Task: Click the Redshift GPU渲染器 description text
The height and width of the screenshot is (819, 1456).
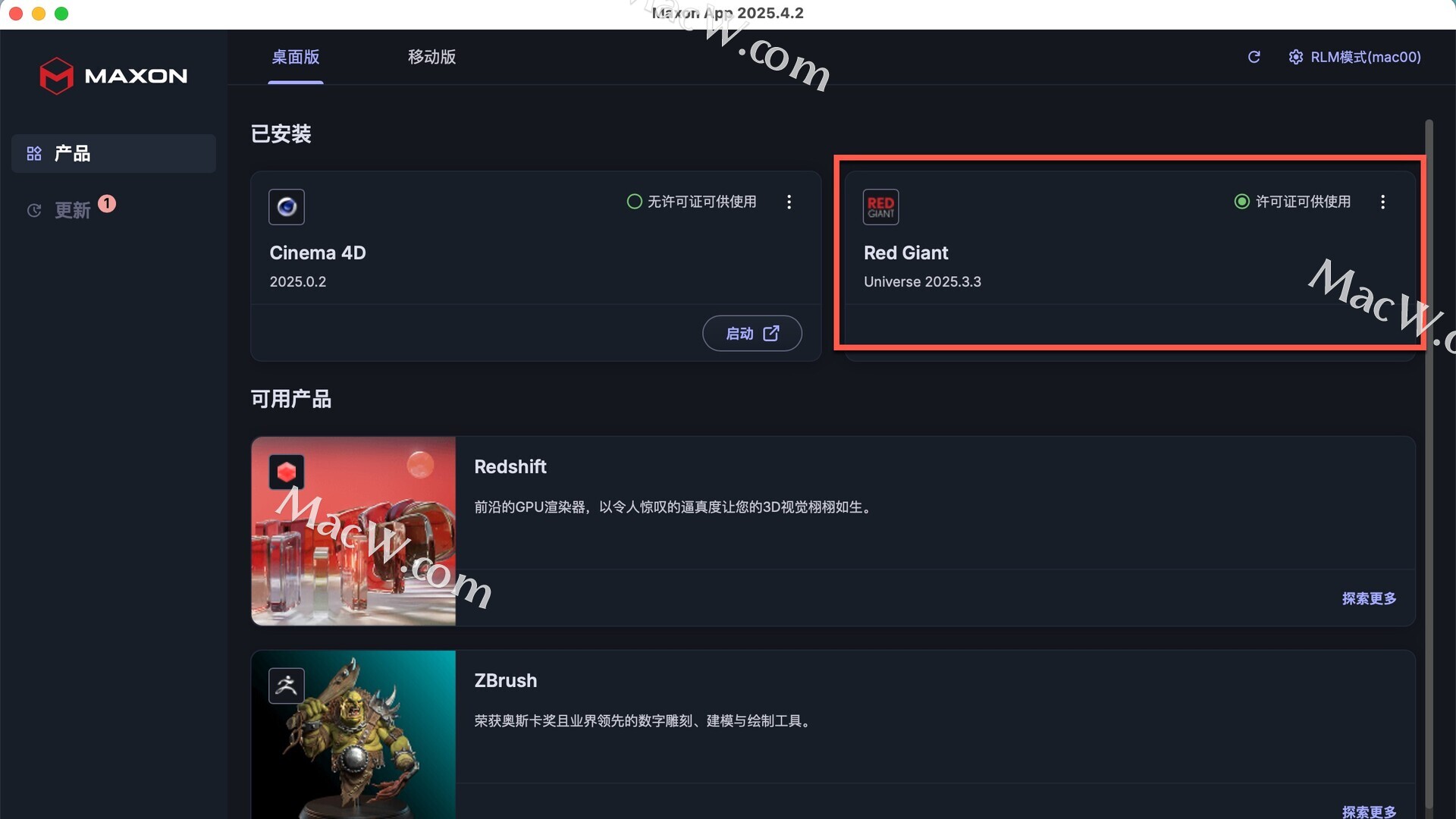Action: tap(674, 507)
